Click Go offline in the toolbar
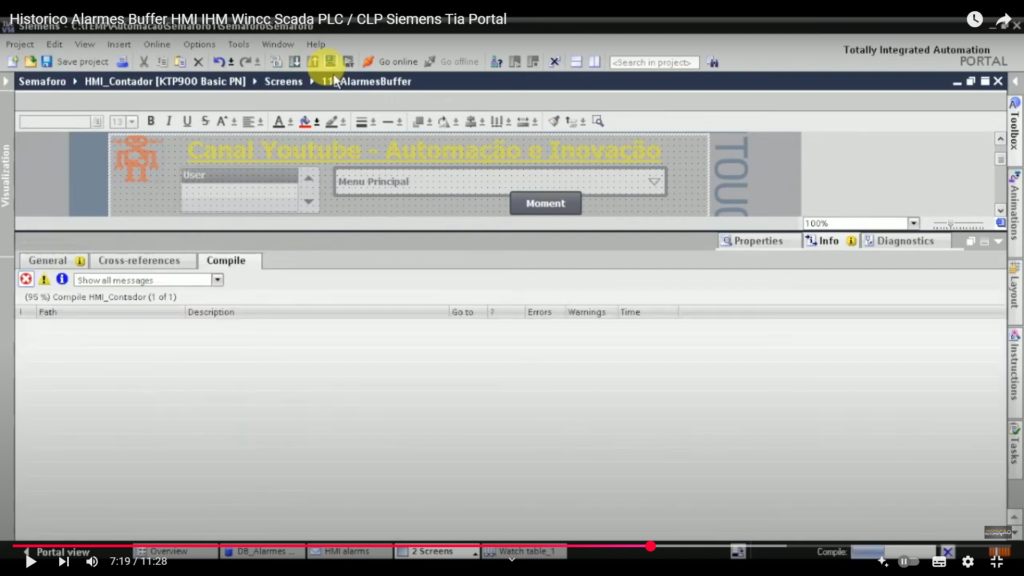1024x576 pixels. [451, 62]
